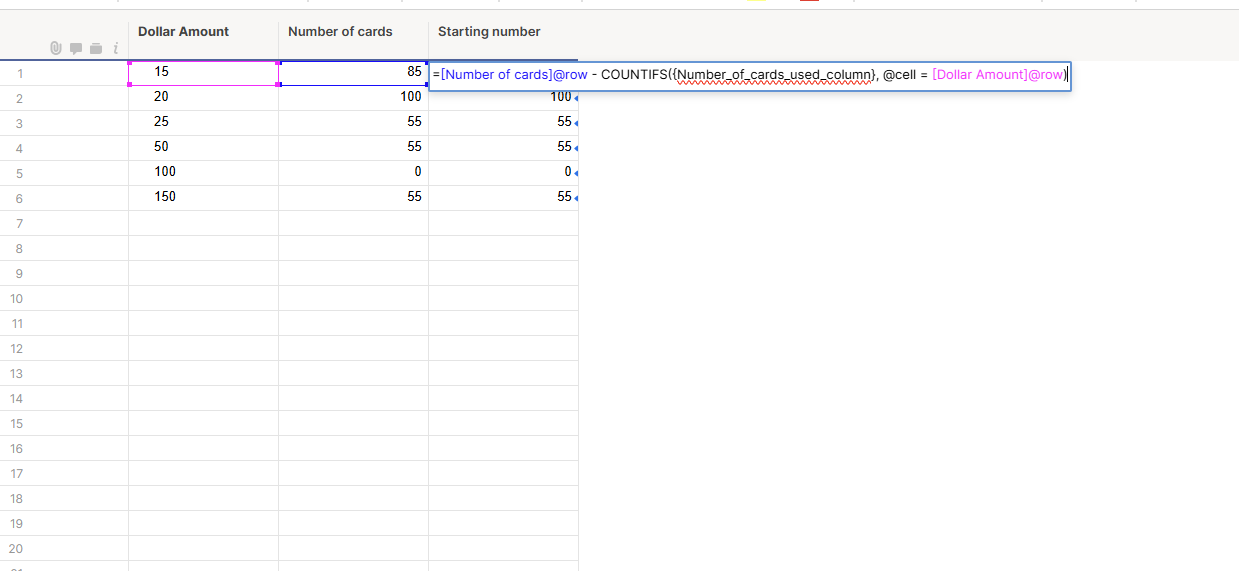Click Number of cards cell in row 2
1239x571 pixels.
[353, 98]
